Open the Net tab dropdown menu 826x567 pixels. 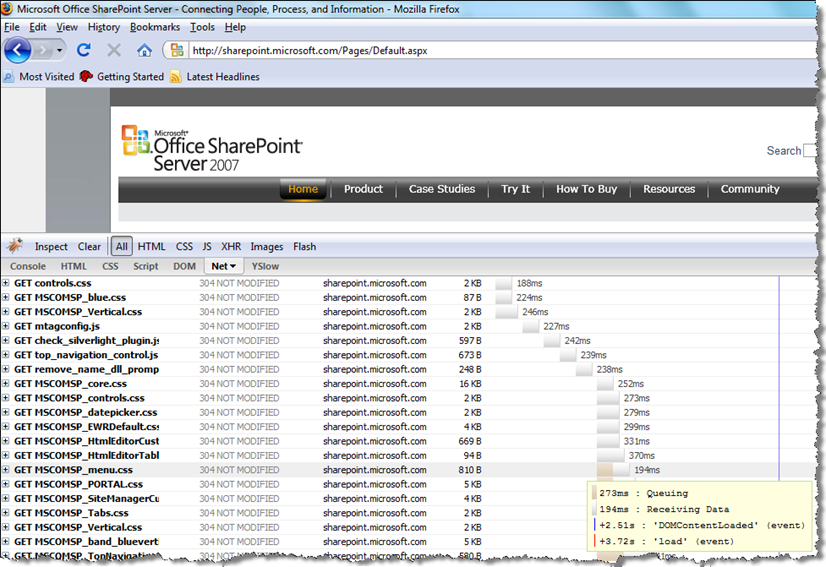[x=233, y=267]
